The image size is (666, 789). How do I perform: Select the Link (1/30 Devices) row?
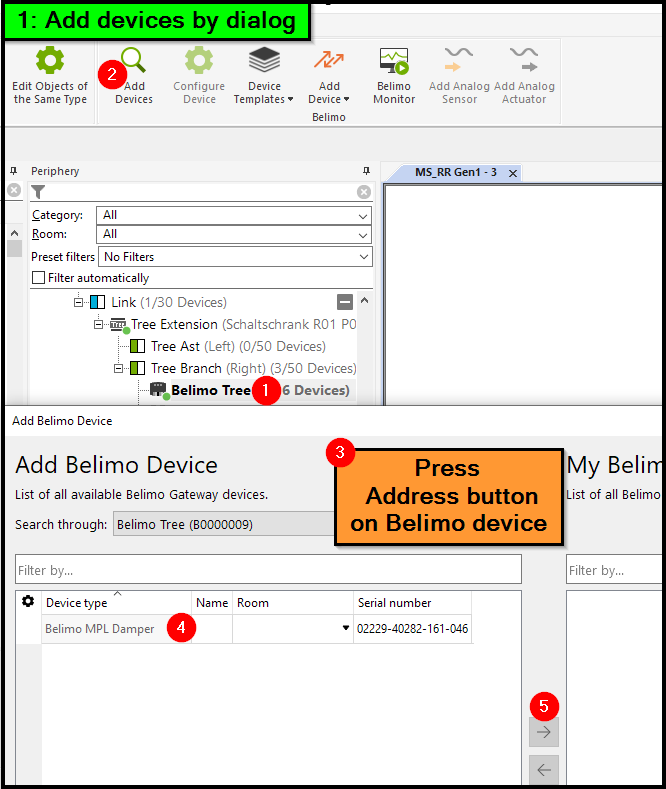(158, 302)
